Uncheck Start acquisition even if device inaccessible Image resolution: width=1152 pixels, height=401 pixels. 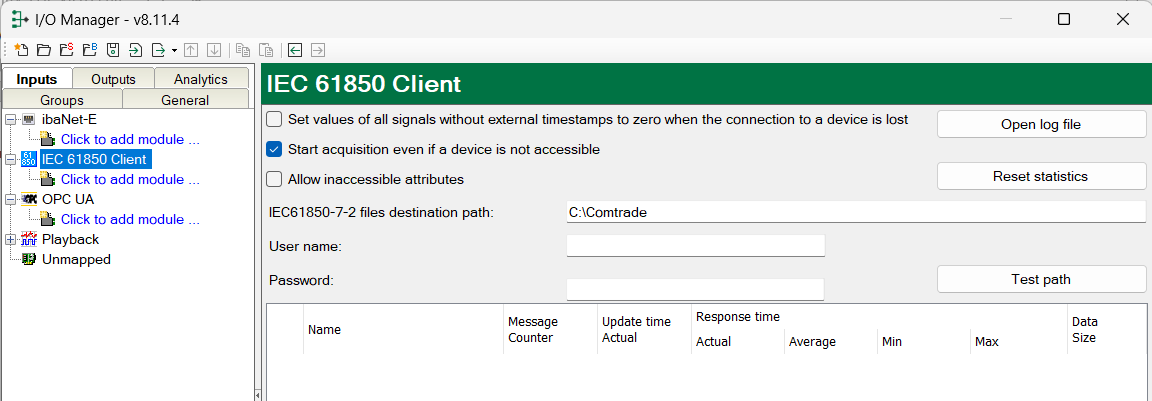(x=274, y=150)
